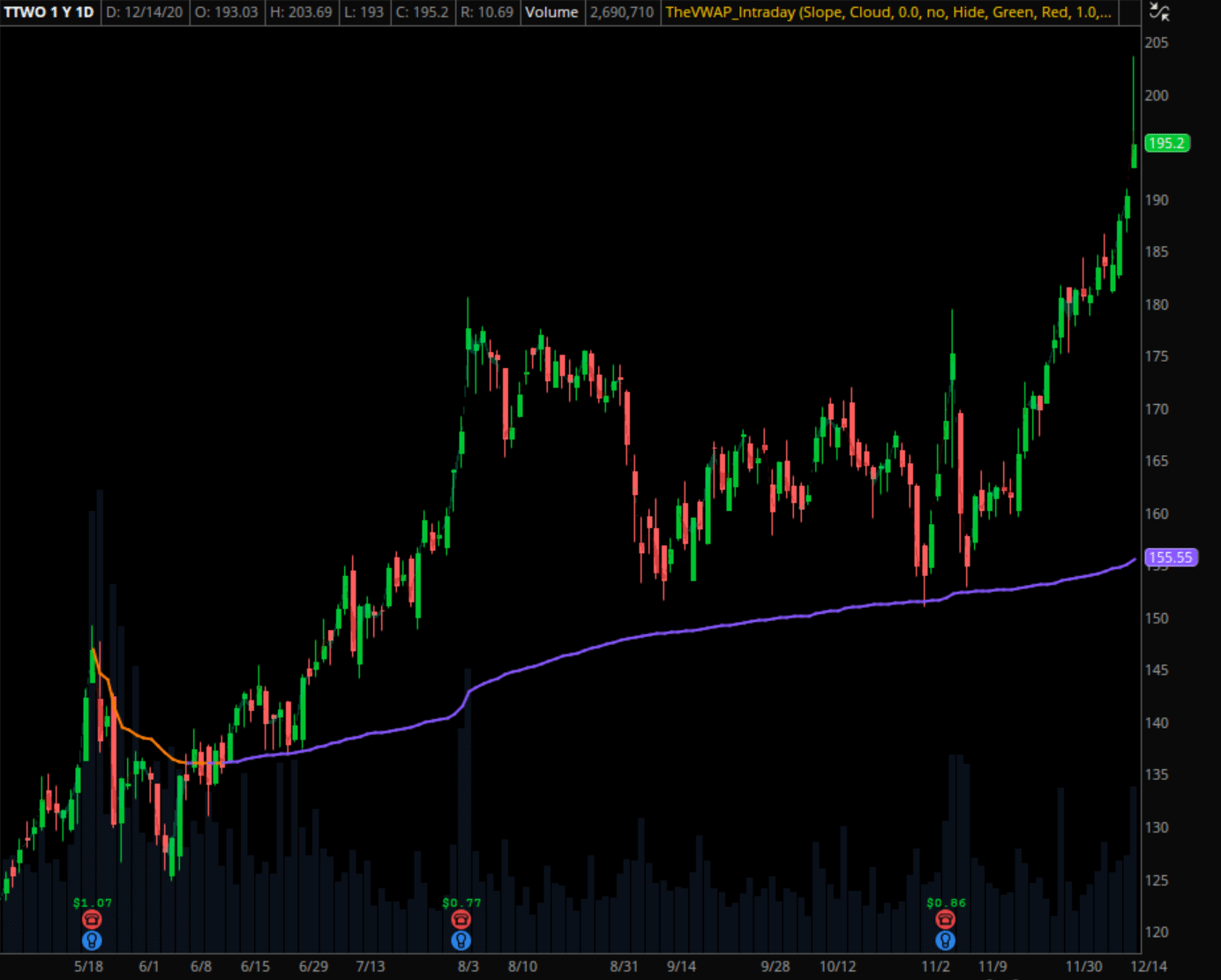Viewport: 1221px width, 980px height.
Task: Click the 160 price axis label
Action: 1156,513
